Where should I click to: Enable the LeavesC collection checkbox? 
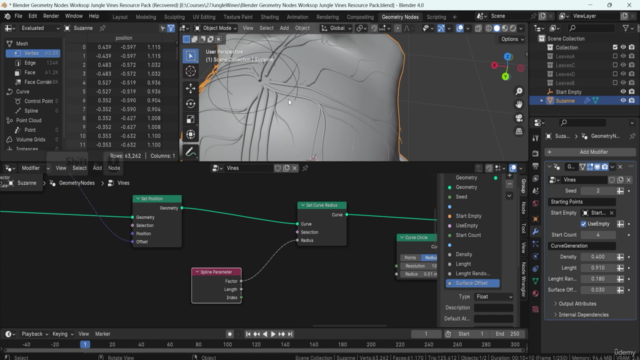615,65
